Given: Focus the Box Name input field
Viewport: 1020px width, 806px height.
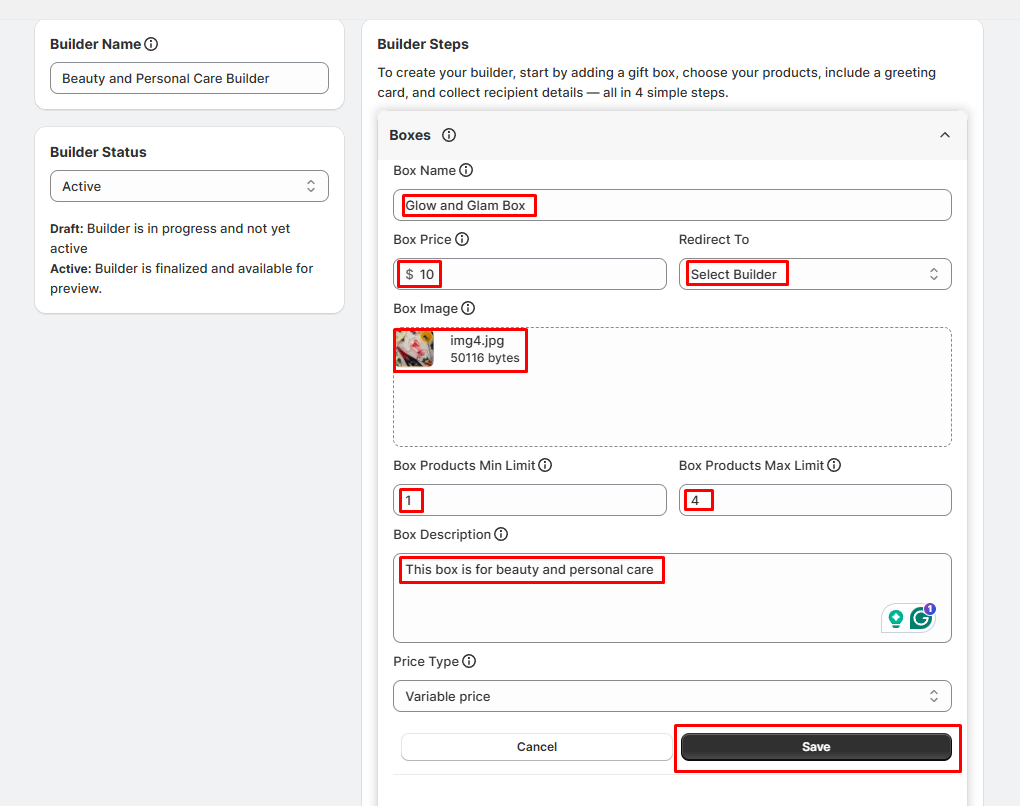Looking at the screenshot, I should 740,205.
